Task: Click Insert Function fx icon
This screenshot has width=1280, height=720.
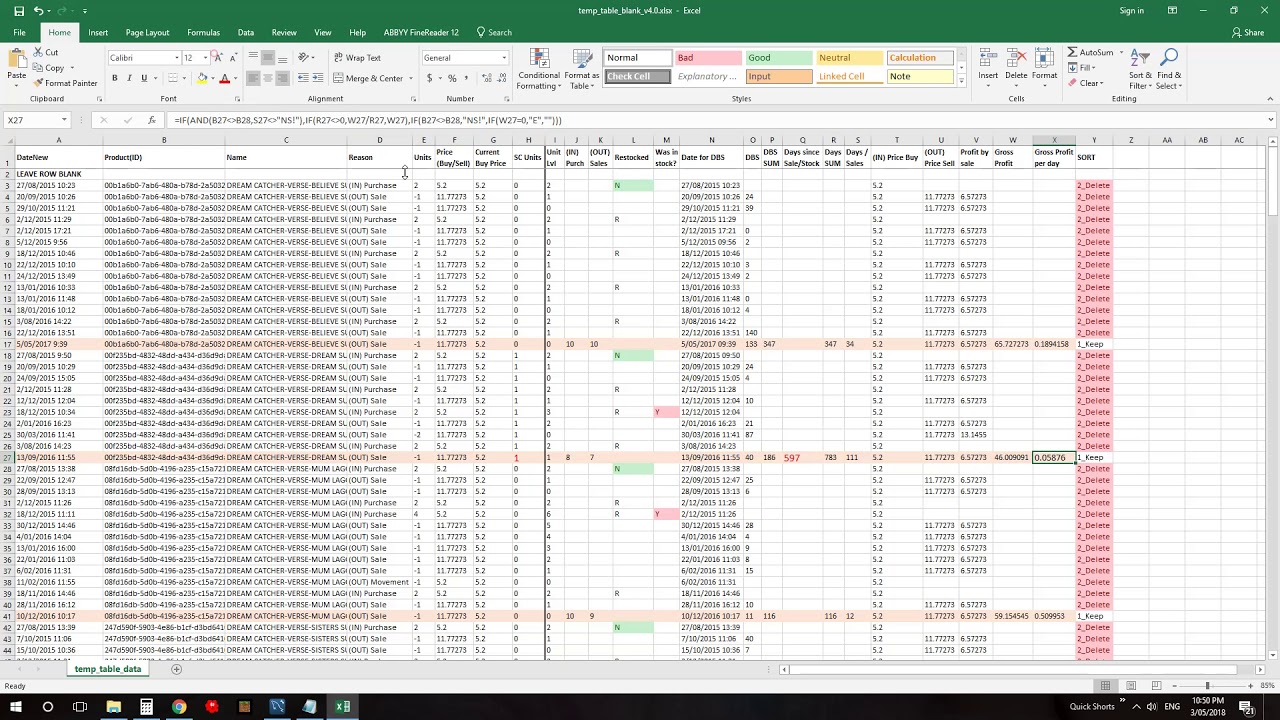Action: (x=151, y=120)
